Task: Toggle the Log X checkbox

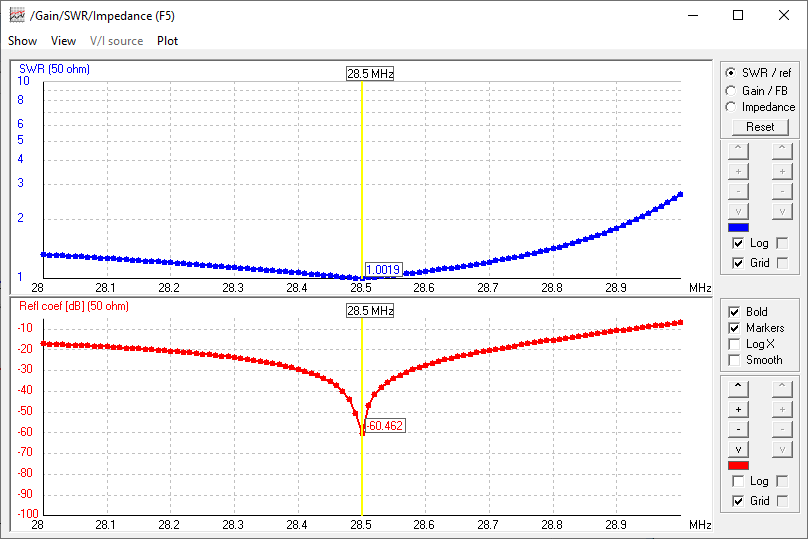Action: tap(735, 344)
